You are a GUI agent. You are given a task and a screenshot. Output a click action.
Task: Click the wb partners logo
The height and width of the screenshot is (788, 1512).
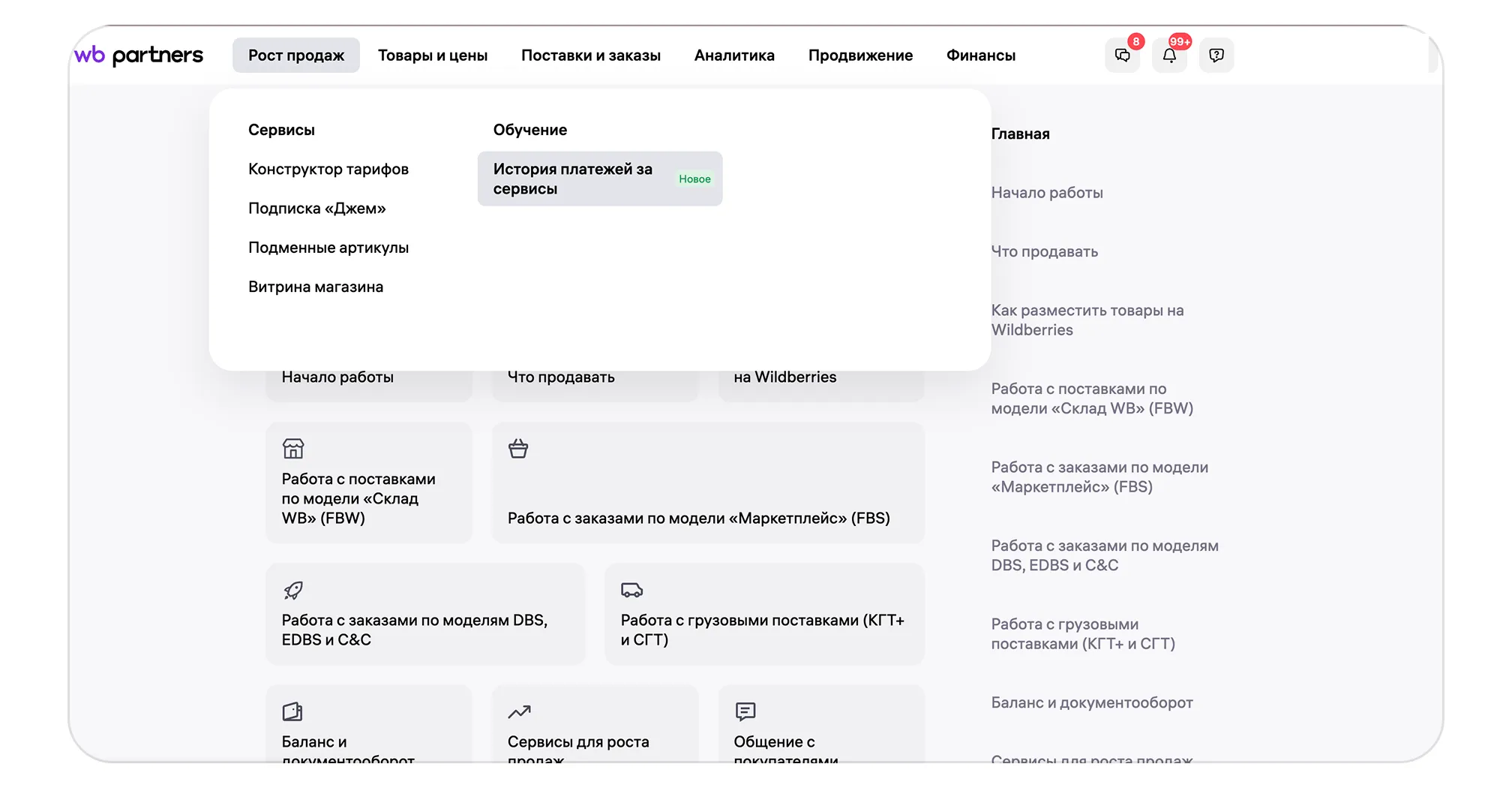pos(139,56)
